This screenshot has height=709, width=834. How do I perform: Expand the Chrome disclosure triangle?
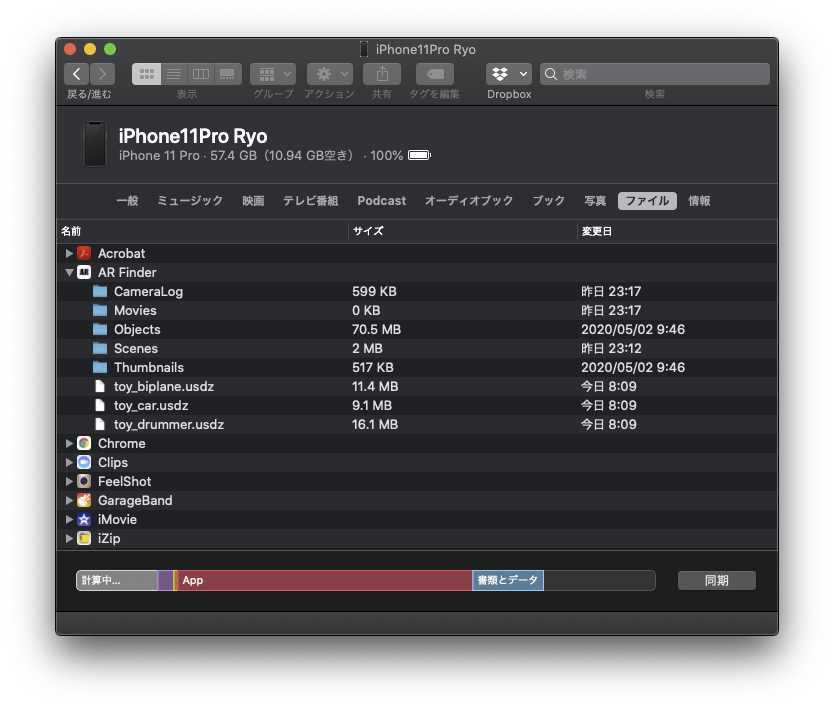pyautogui.click(x=69, y=443)
